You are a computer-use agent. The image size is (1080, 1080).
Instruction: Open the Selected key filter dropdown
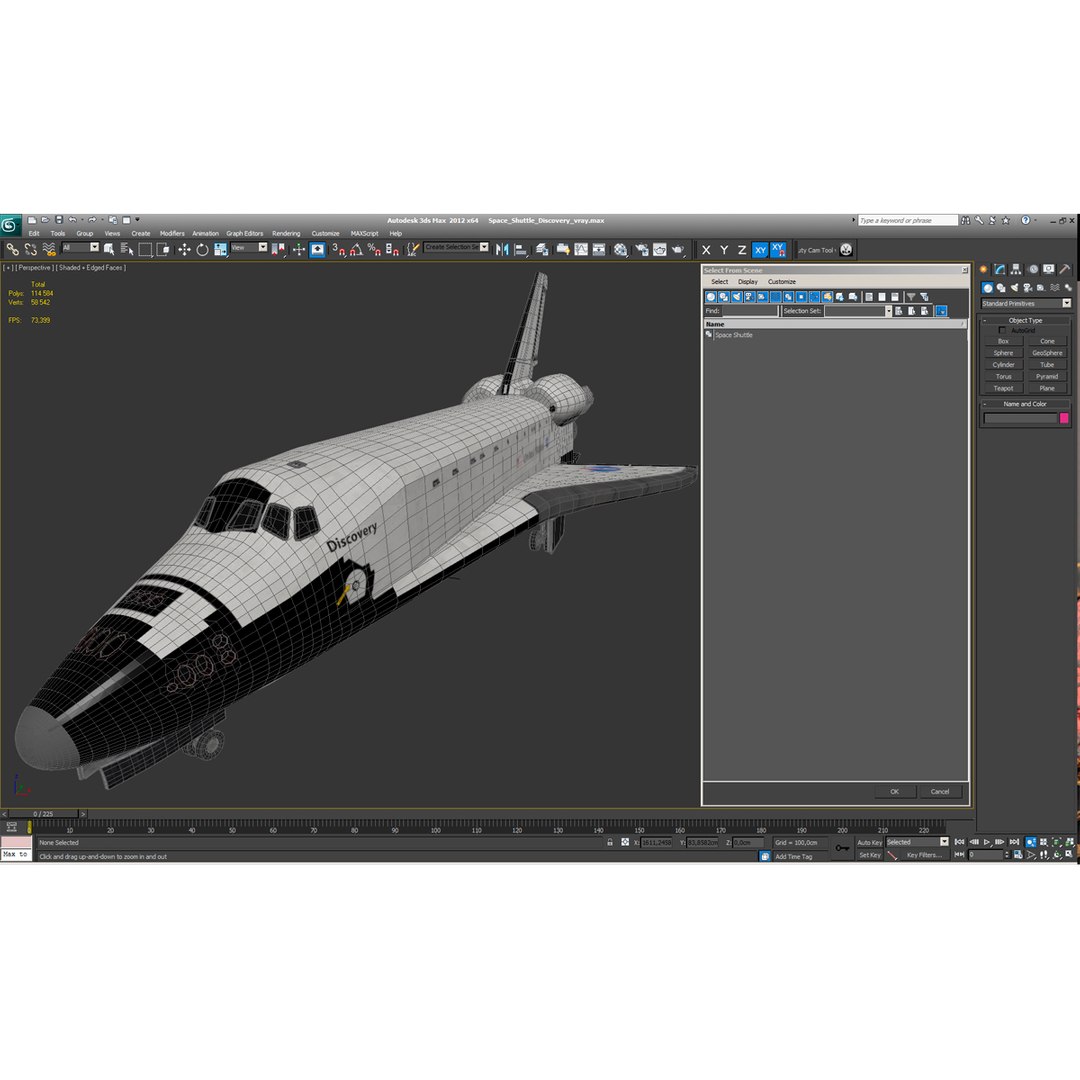tap(917, 842)
